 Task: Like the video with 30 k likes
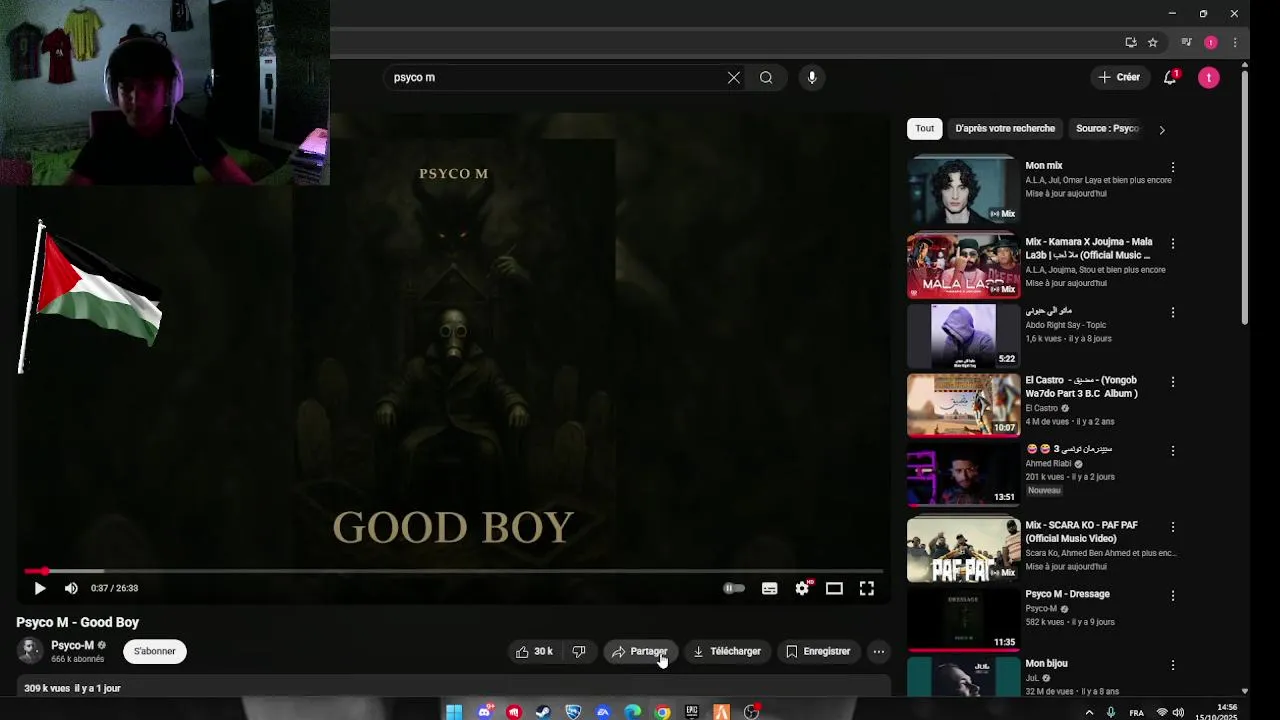(x=534, y=651)
